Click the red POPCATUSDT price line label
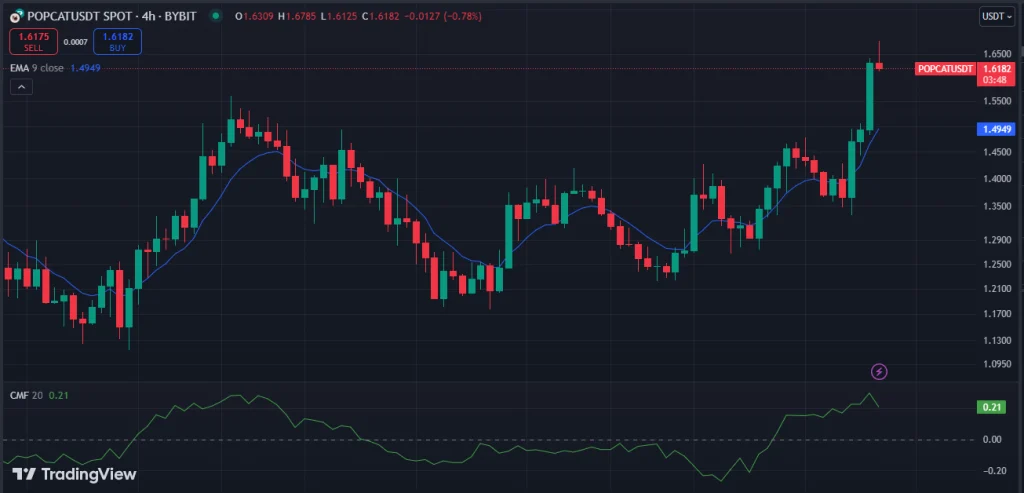The image size is (1024, 493). pos(944,68)
